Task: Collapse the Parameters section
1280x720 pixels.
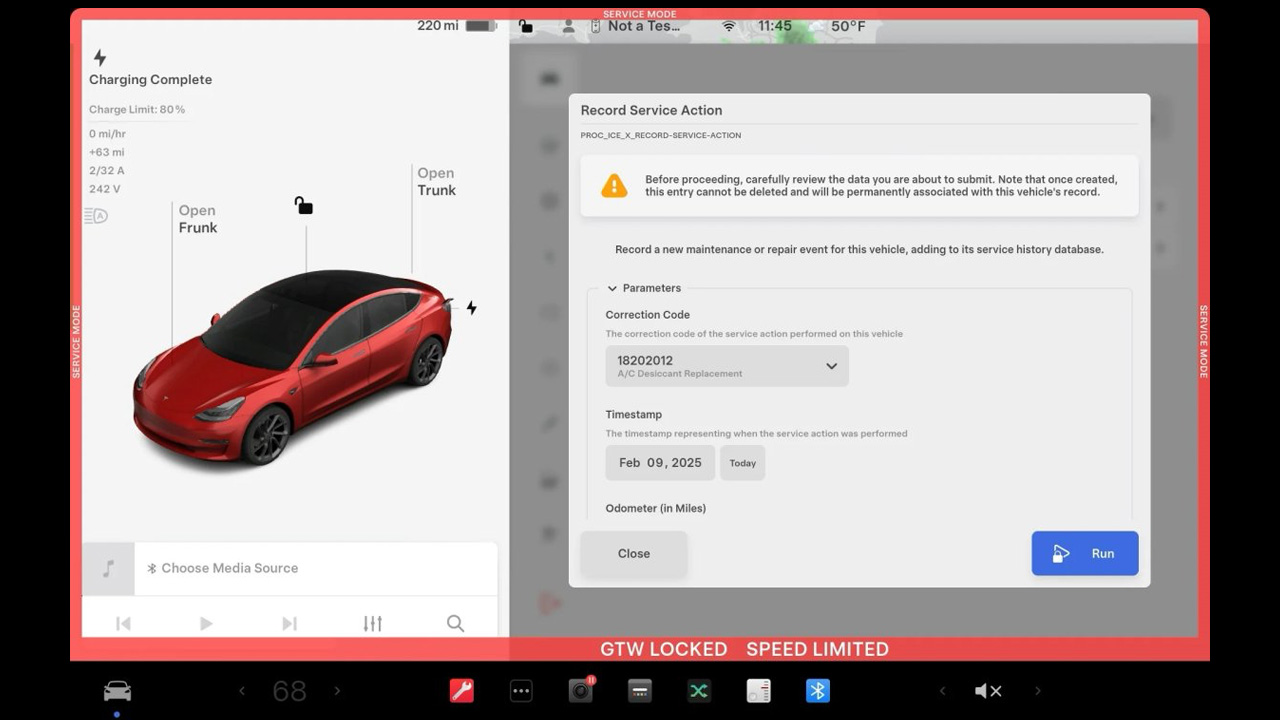Action: point(644,288)
